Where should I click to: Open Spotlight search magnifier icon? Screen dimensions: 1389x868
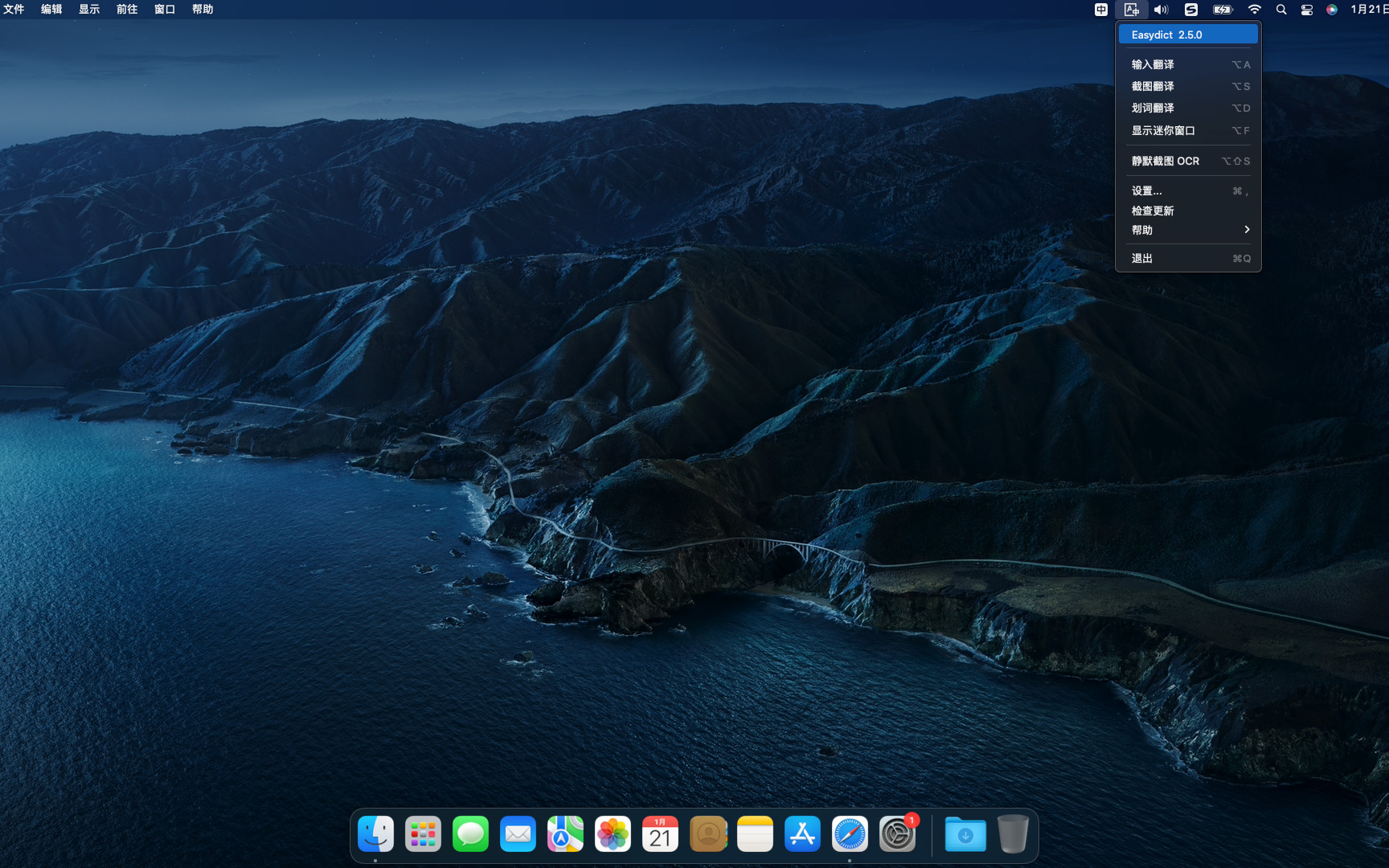pyautogui.click(x=1281, y=10)
